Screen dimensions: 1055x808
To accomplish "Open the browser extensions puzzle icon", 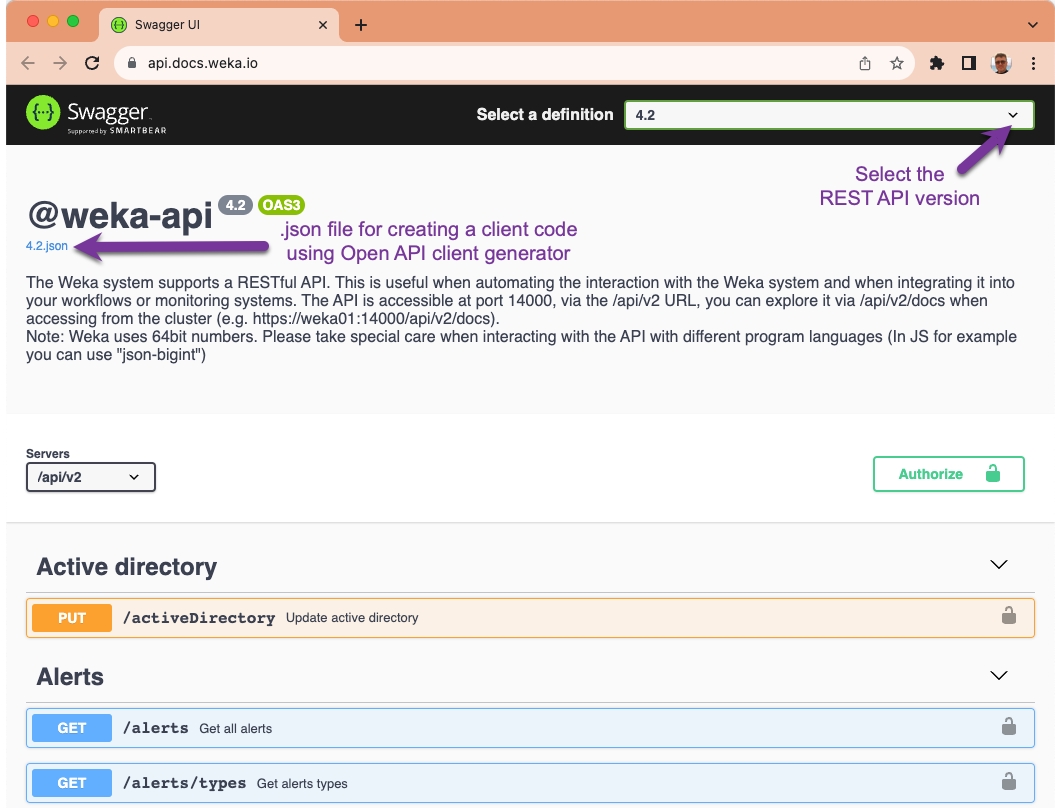I will 937,63.
